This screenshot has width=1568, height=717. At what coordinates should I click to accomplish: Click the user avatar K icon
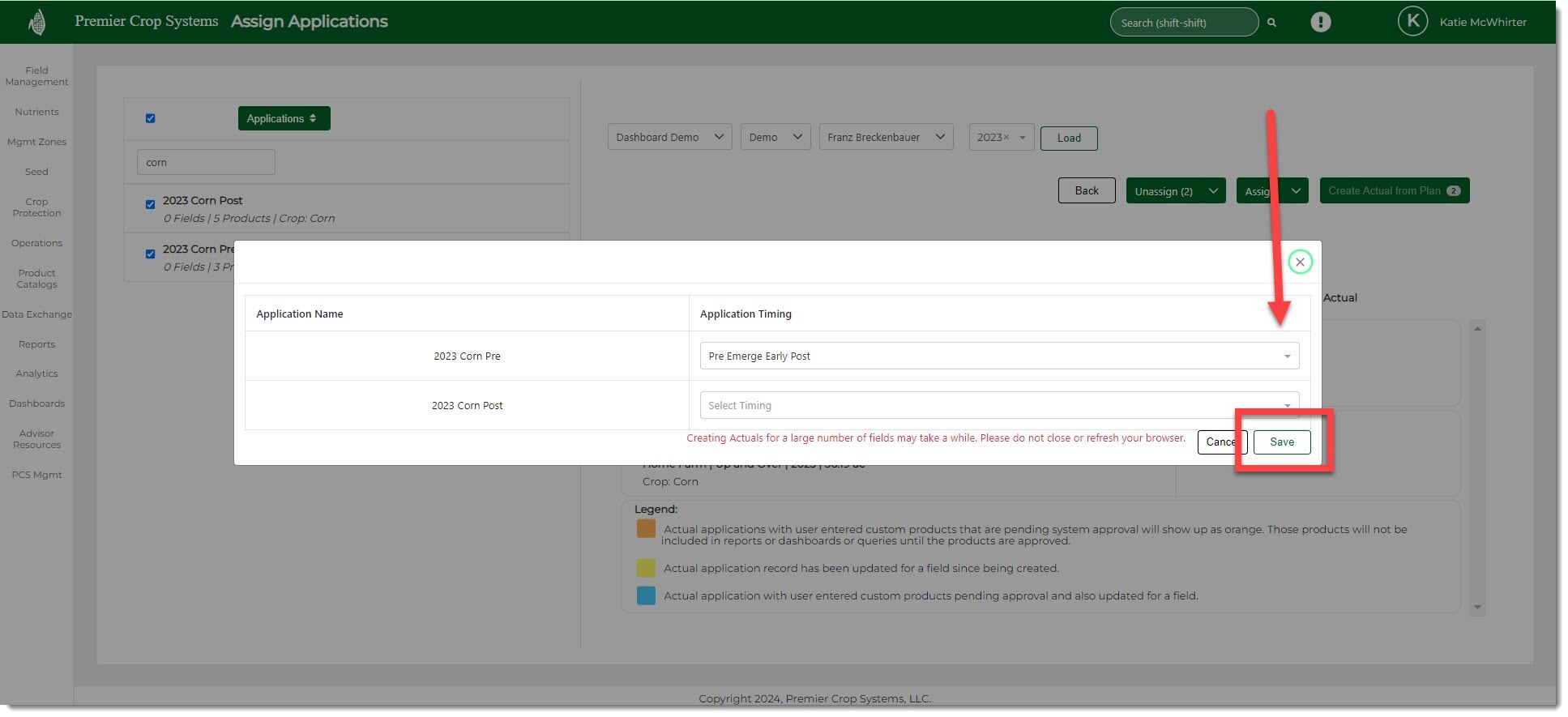[x=1412, y=22]
